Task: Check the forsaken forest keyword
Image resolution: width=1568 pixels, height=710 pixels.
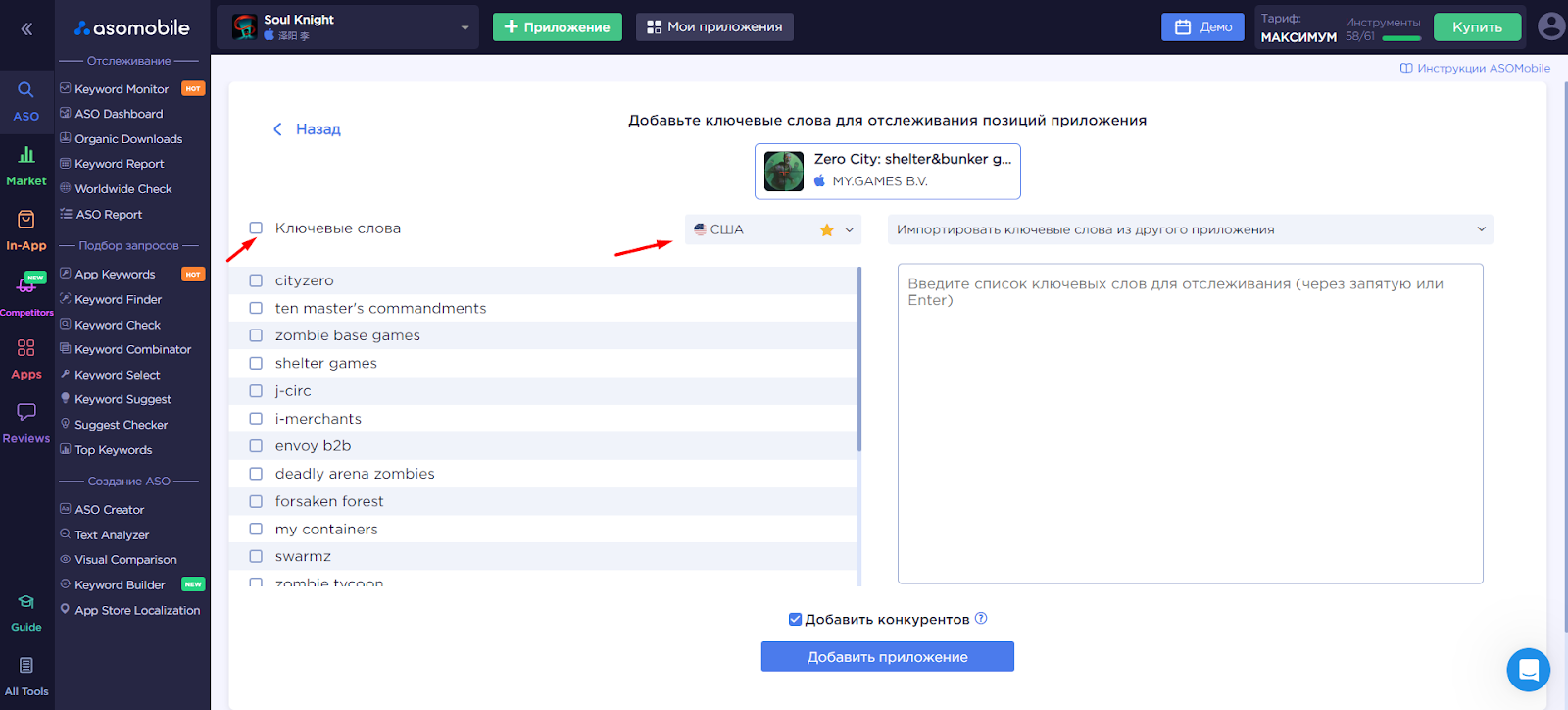Action: [x=256, y=501]
